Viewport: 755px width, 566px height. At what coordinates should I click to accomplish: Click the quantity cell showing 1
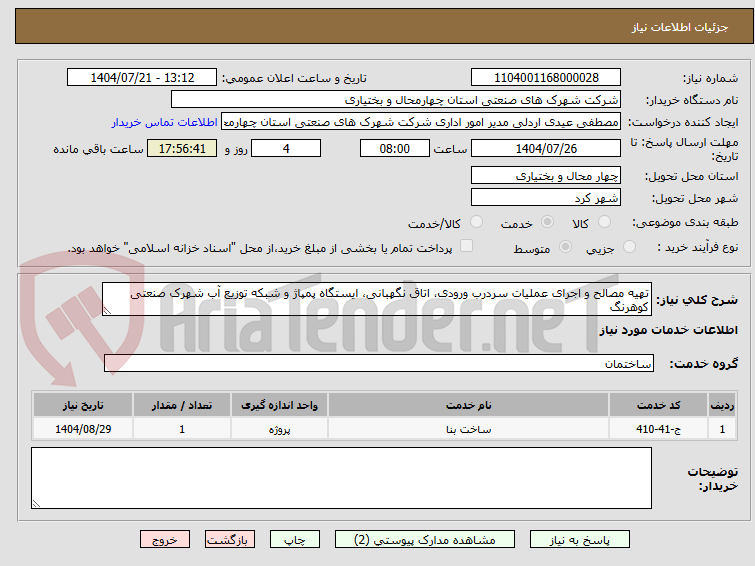[182, 429]
